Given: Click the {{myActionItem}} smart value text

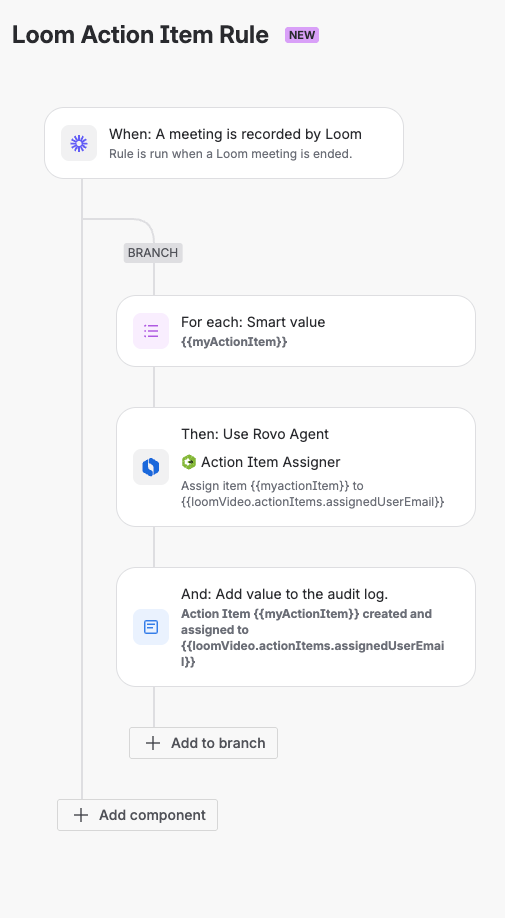Looking at the screenshot, I should (x=234, y=342).
